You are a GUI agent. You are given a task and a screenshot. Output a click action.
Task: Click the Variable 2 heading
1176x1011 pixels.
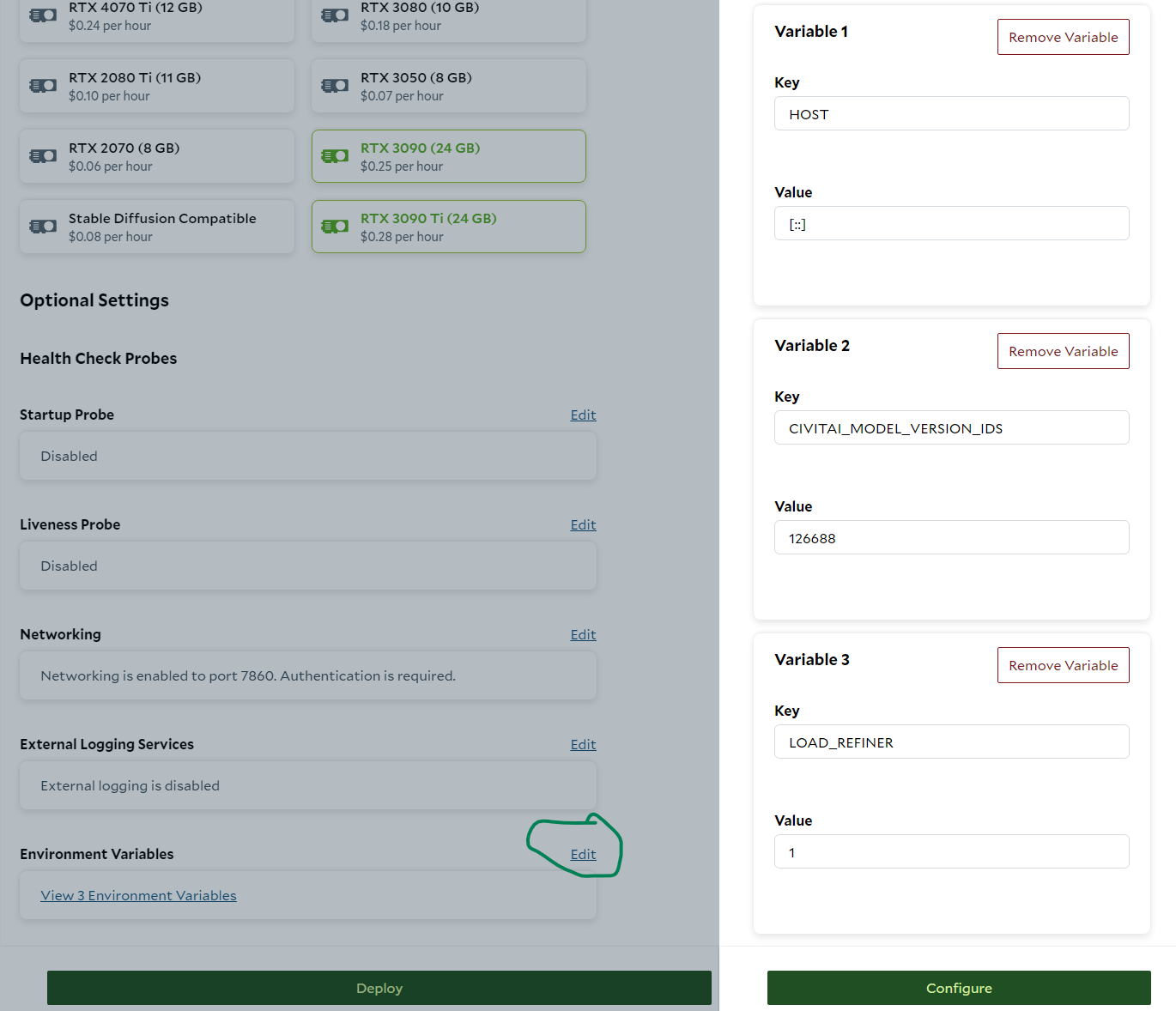[812, 346]
